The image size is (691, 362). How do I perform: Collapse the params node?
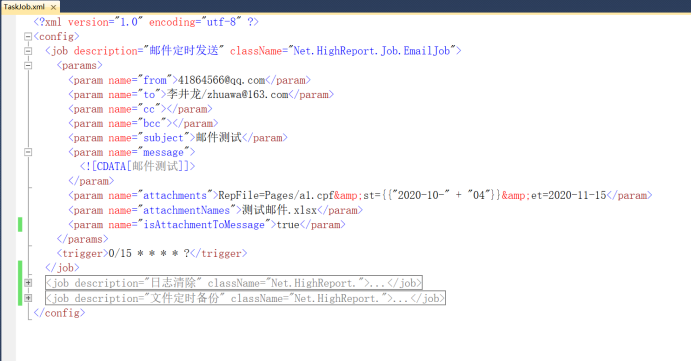tap(28, 66)
